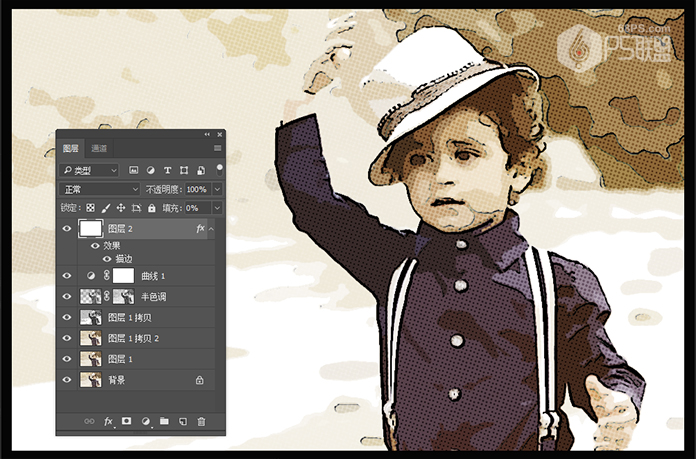Click the delete layer trash icon

click(201, 421)
